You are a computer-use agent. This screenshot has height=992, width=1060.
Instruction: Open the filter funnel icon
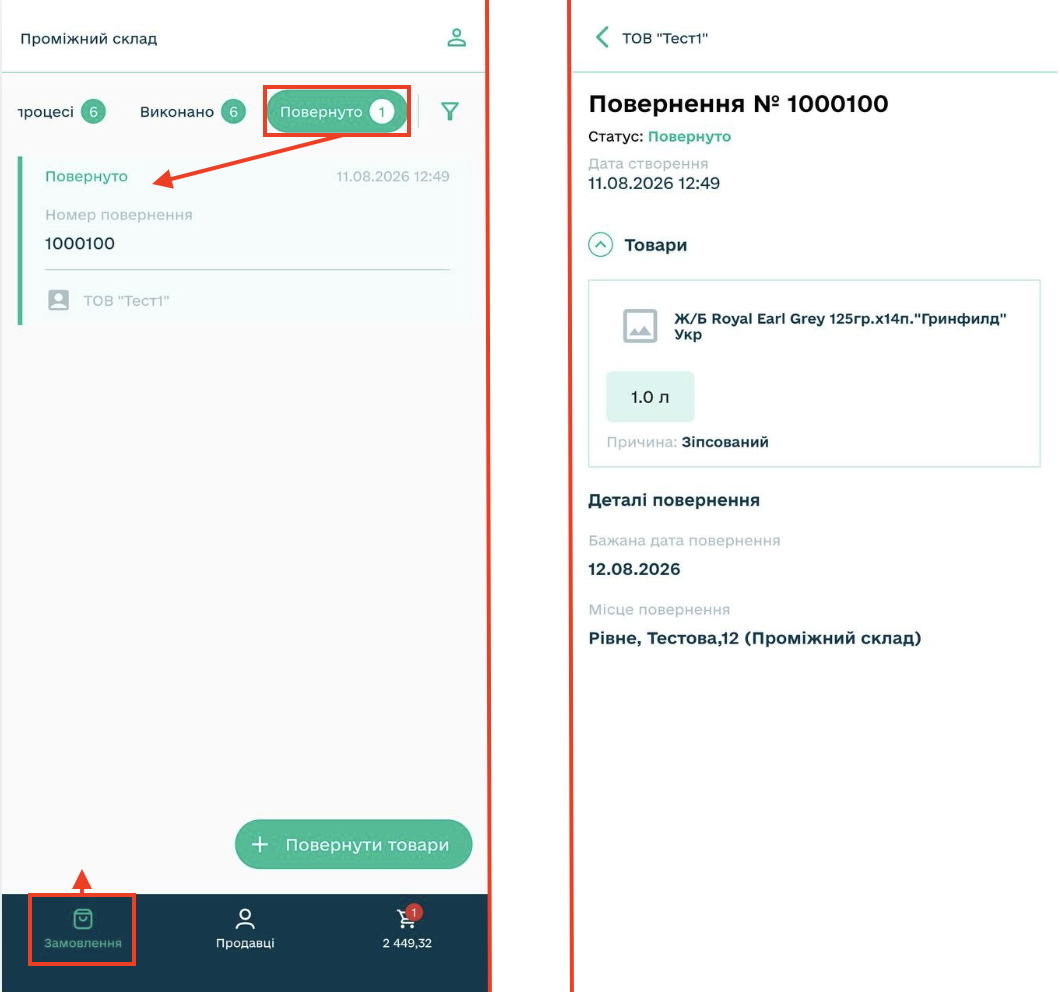coord(450,111)
